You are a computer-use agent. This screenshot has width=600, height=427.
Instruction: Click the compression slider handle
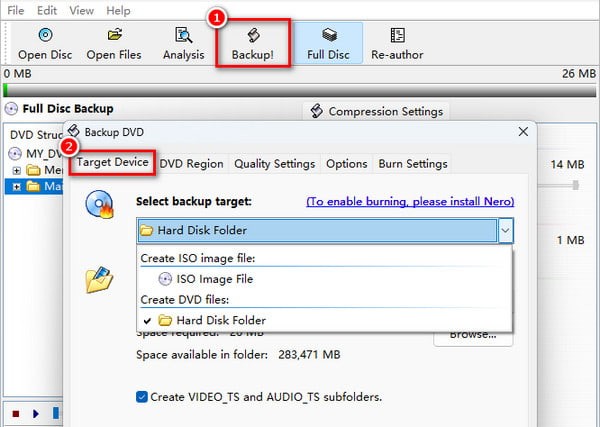(x=575, y=186)
